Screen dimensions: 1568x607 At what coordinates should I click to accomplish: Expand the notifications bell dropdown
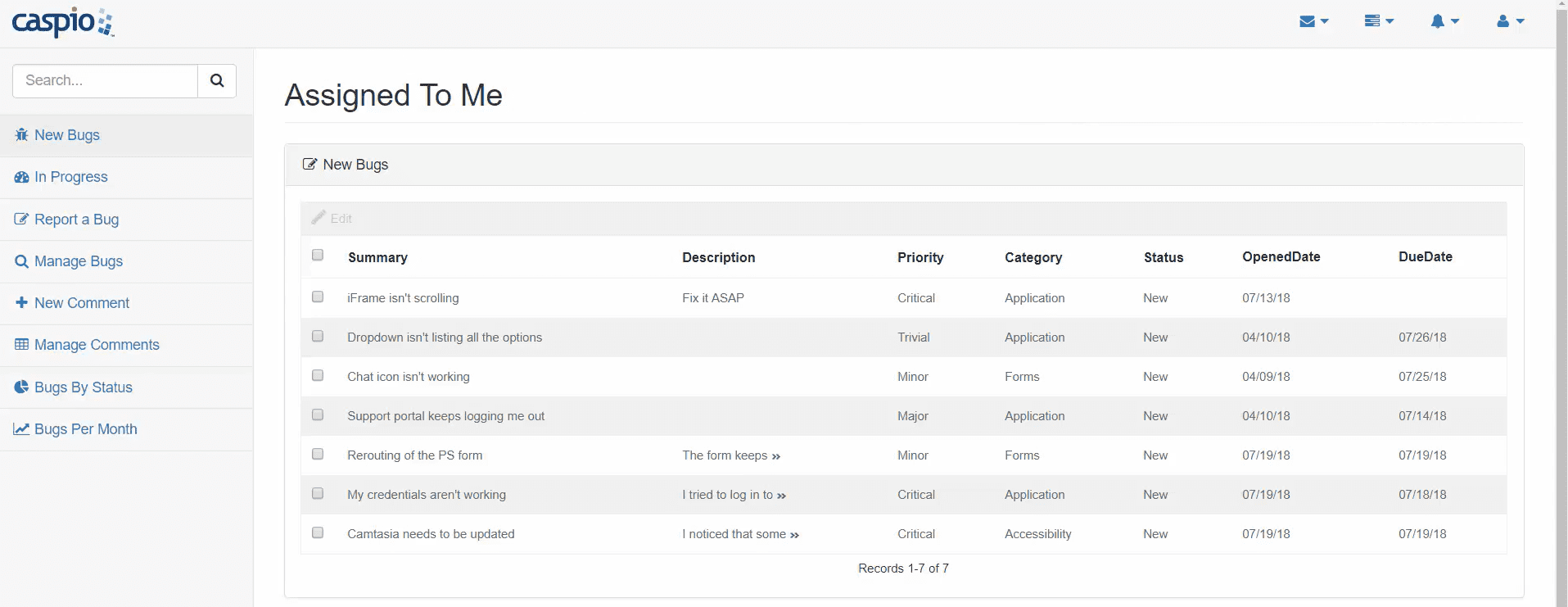[x=1444, y=21]
